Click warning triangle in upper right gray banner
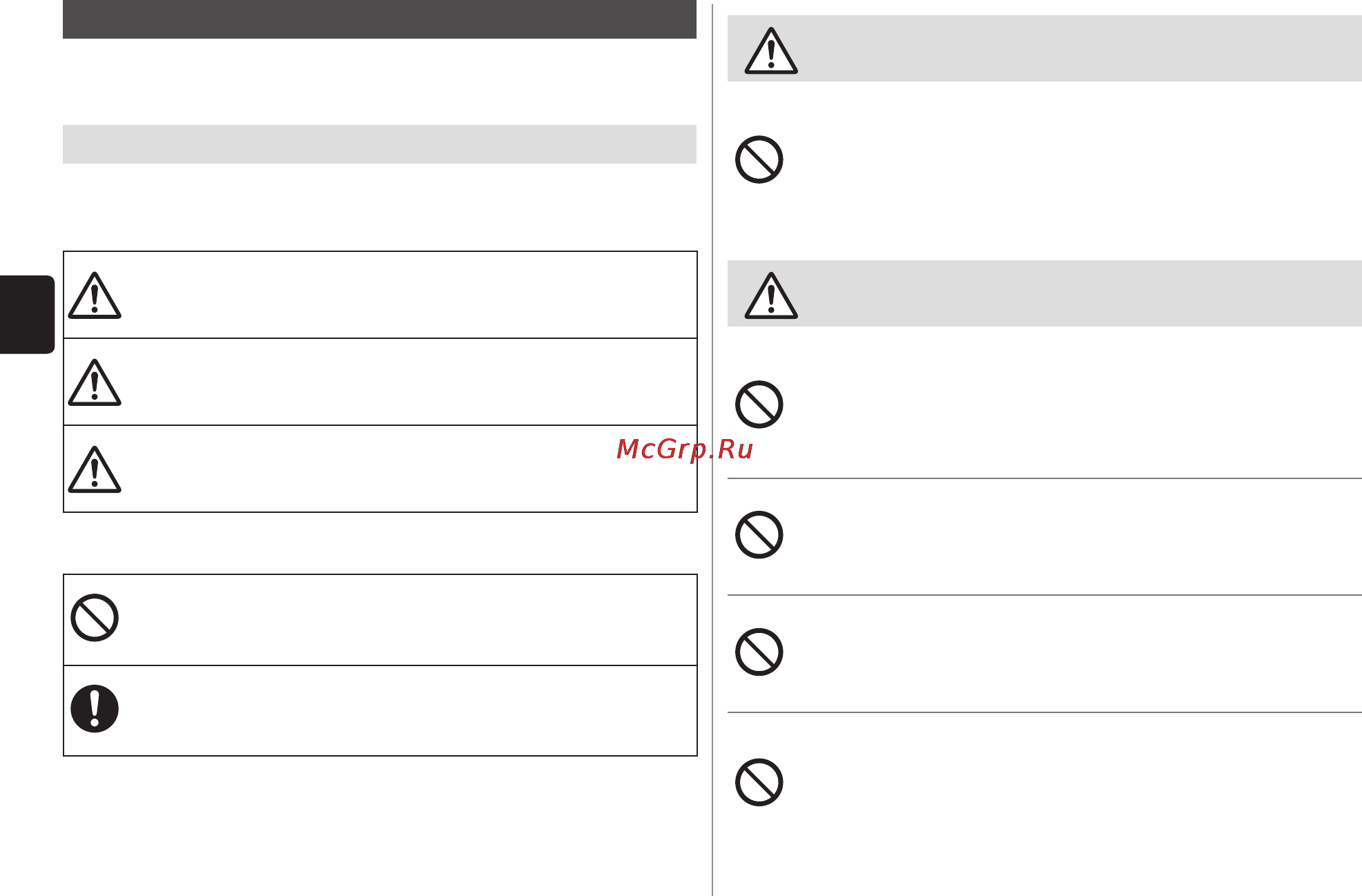The width and height of the screenshot is (1362, 896). coord(771,51)
